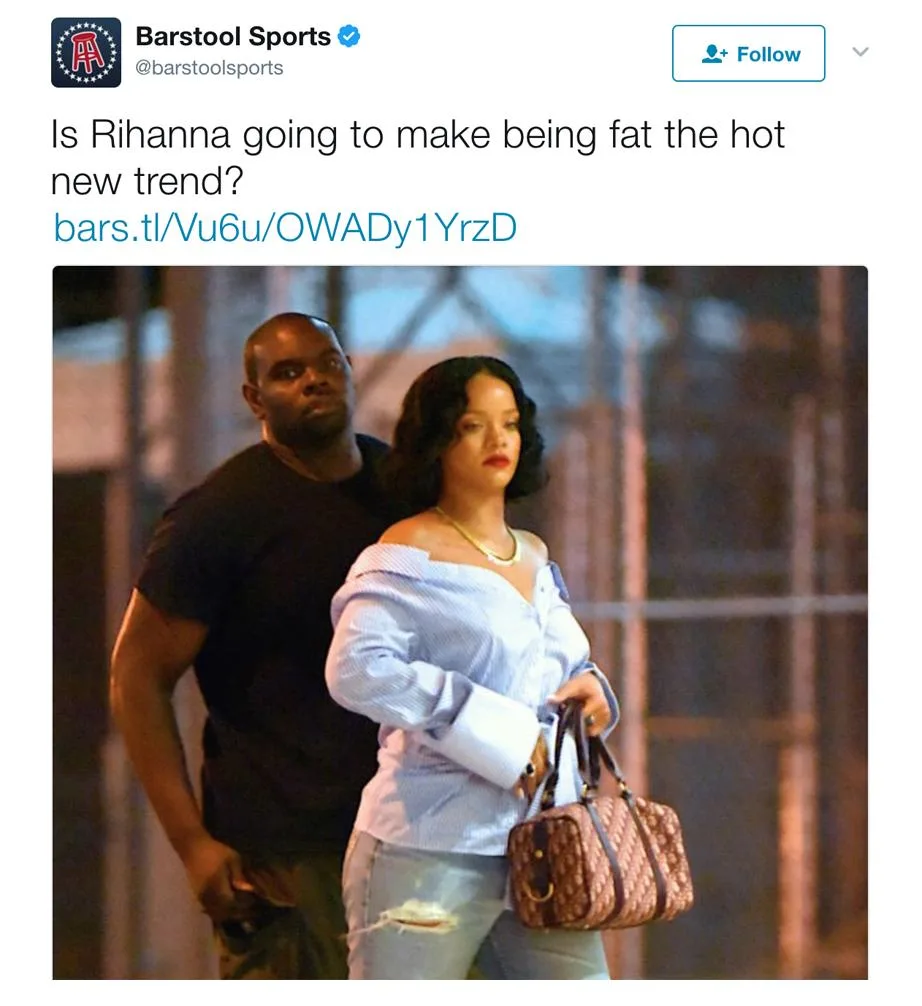Open the @barstoolsports handle
Image resolution: width=922 pixels, height=1006 pixels.
click(209, 68)
